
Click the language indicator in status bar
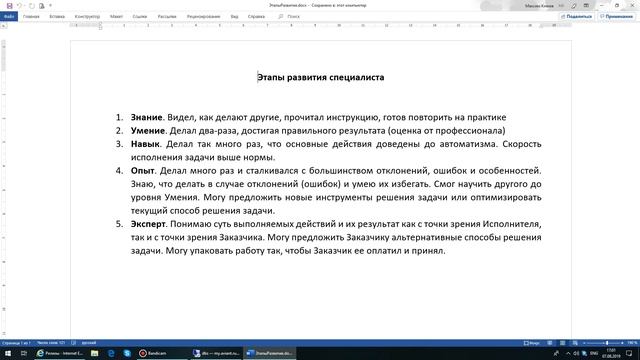click(x=89, y=343)
